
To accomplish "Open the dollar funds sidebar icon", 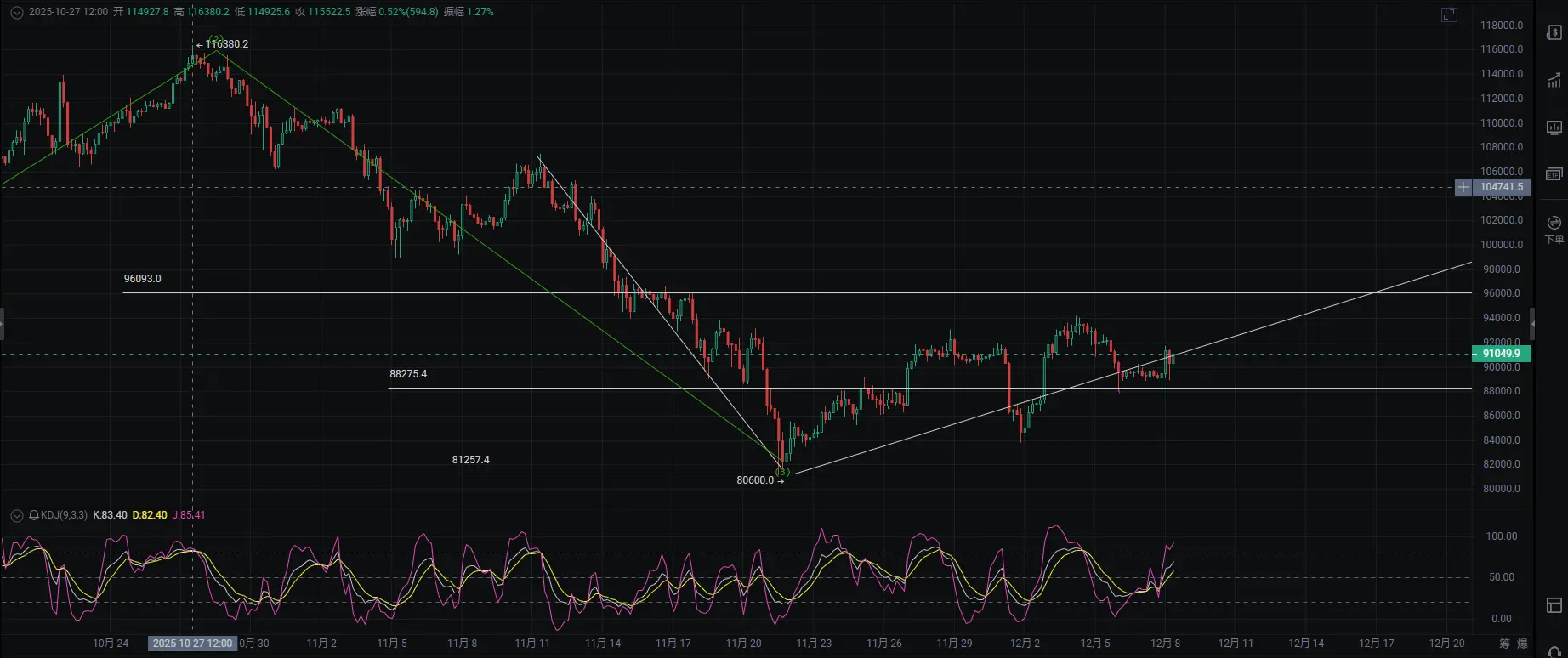I will (1554, 33).
